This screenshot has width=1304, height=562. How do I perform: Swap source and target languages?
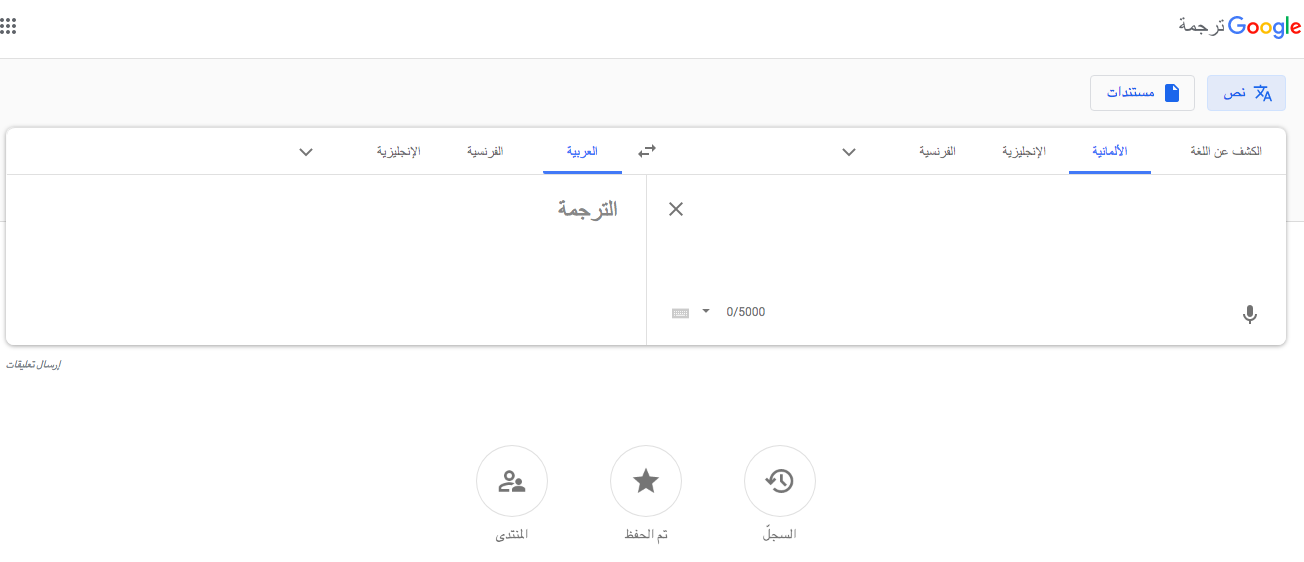[647, 151]
